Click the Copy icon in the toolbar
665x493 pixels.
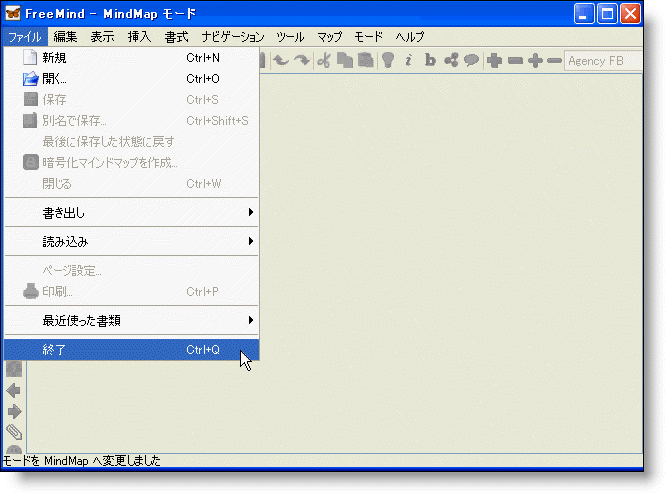(x=345, y=61)
